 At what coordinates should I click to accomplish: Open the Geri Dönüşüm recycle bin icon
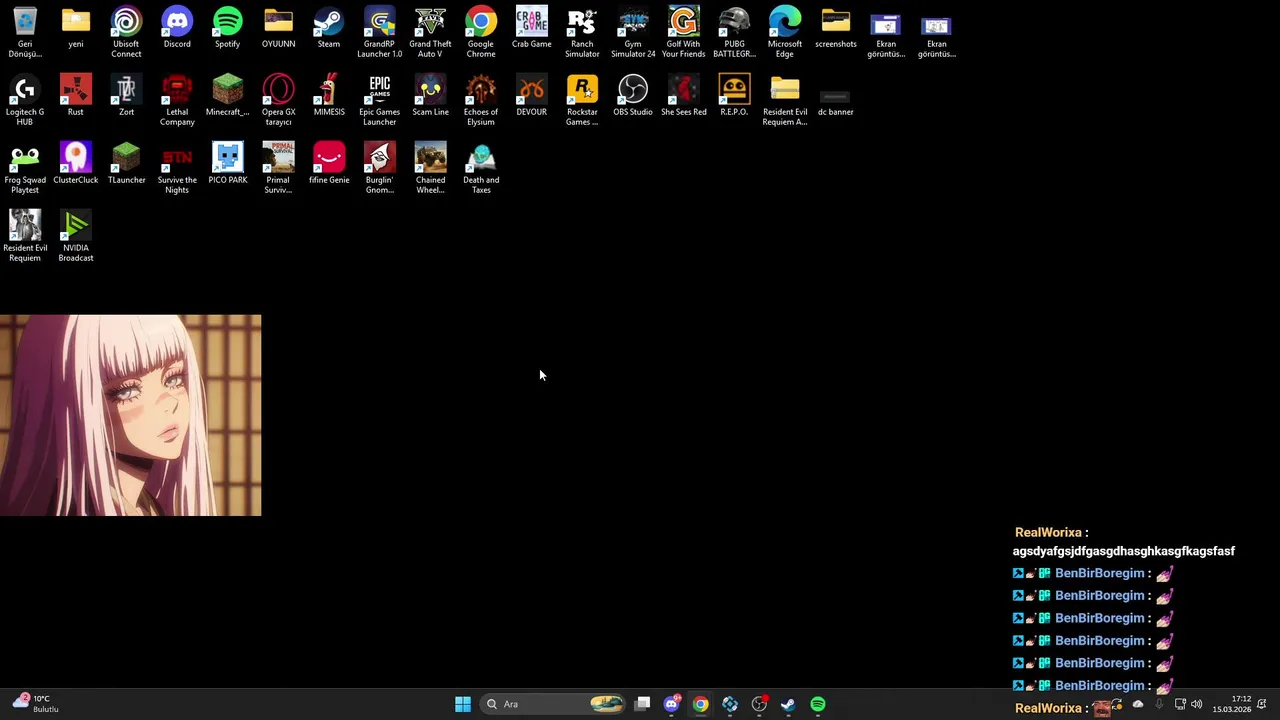pyautogui.click(x=25, y=32)
